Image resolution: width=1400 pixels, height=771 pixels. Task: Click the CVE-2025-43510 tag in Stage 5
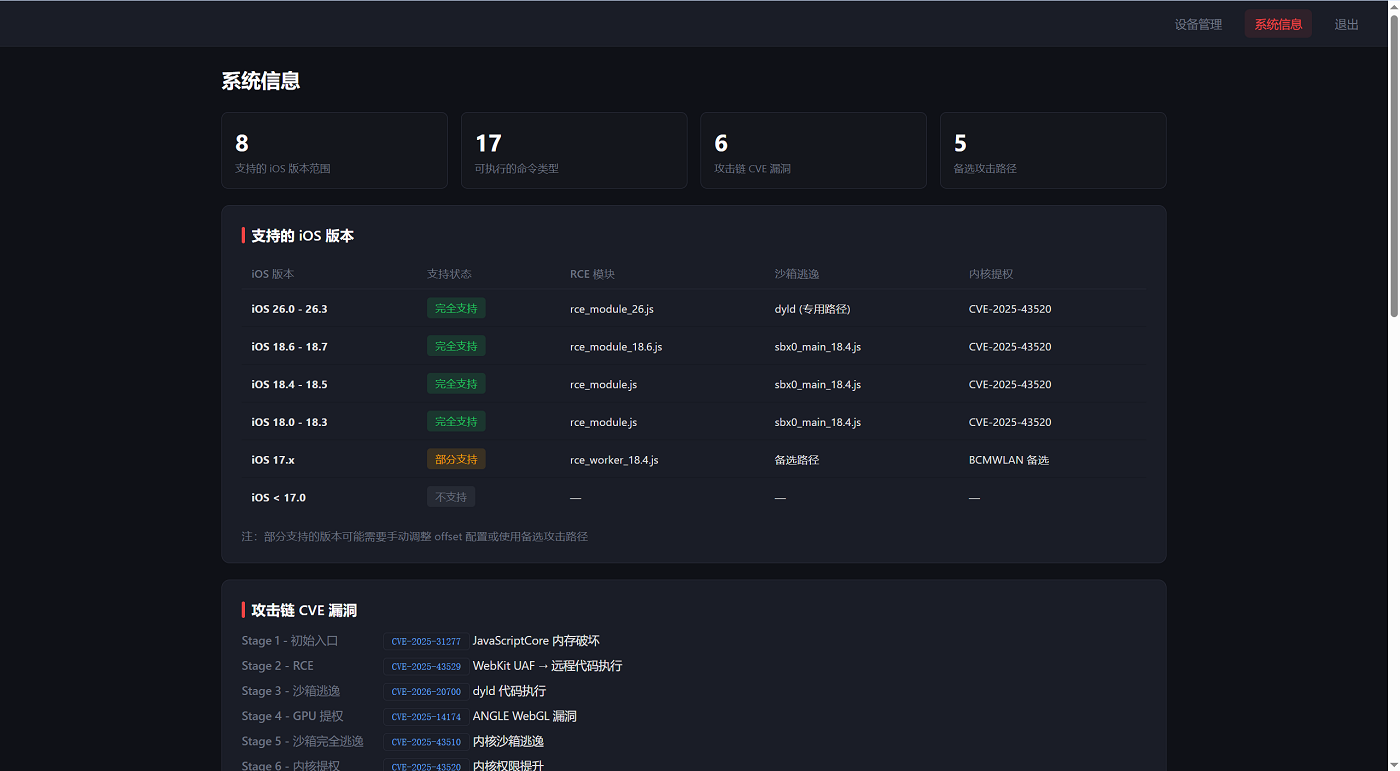[x=426, y=742]
